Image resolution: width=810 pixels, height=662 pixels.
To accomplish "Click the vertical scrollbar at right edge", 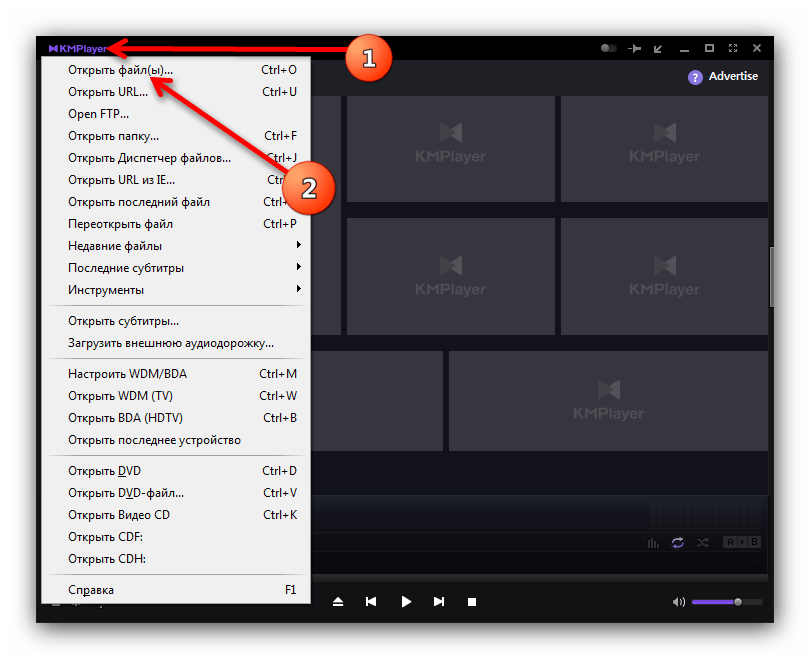I will click(771, 277).
